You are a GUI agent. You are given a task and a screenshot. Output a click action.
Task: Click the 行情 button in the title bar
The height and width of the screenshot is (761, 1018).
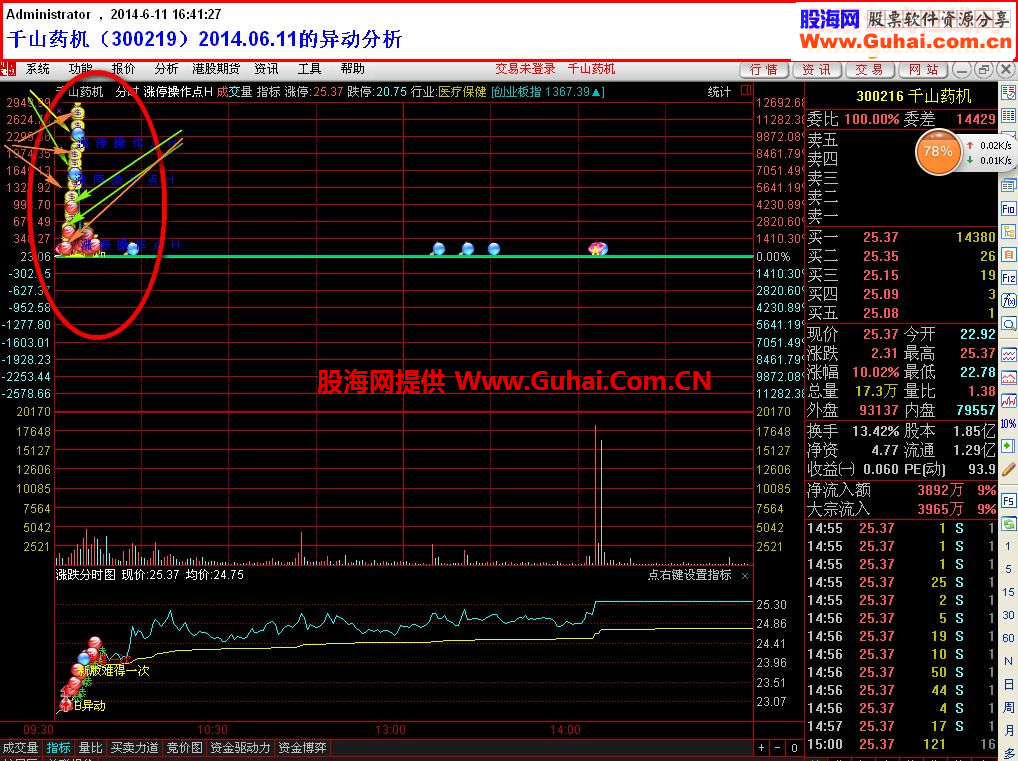[764, 69]
